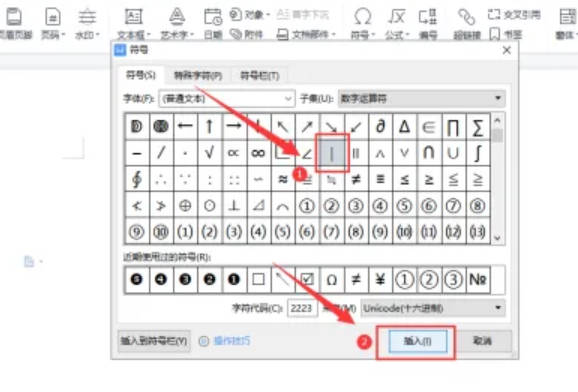Open the 子集(U) subset dropdown
The height and width of the screenshot is (392, 578).
tap(421, 98)
